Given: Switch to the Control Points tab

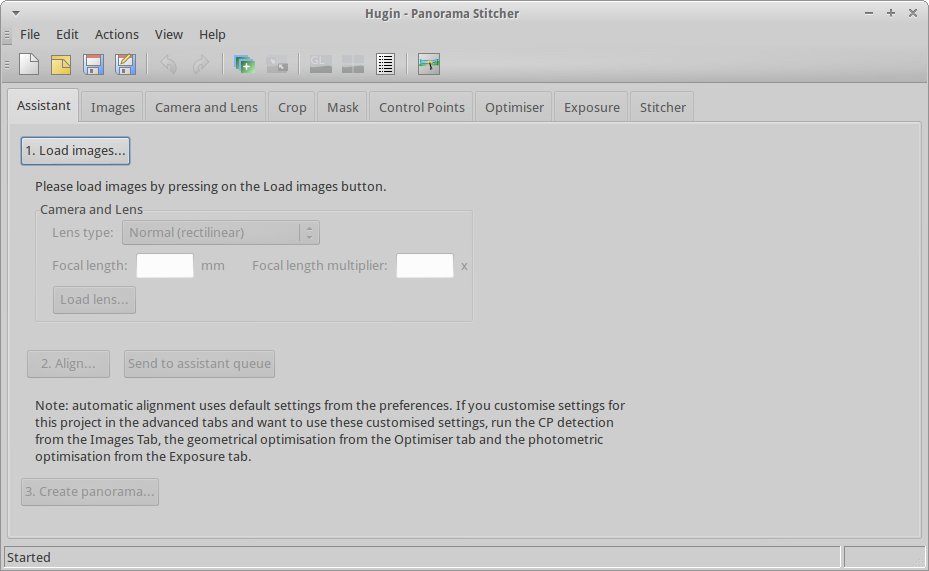Looking at the screenshot, I should 421,107.
